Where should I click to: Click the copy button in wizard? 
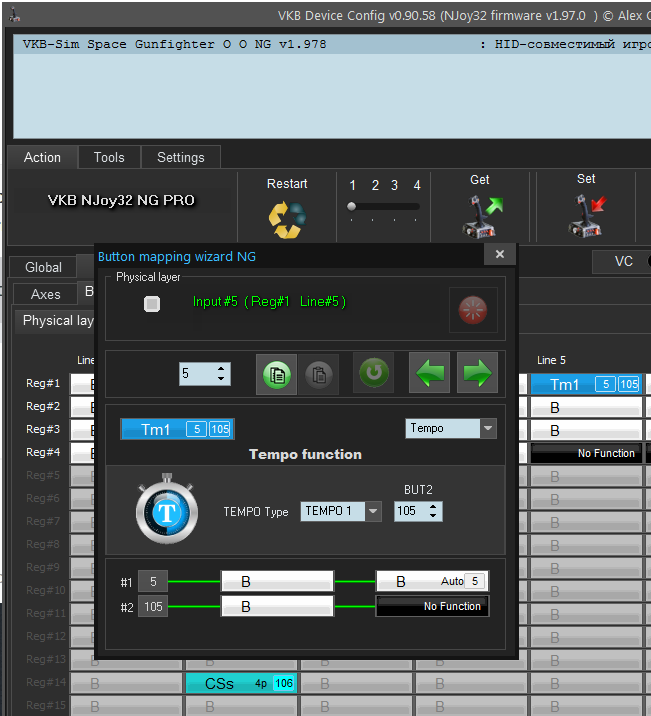point(277,374)
